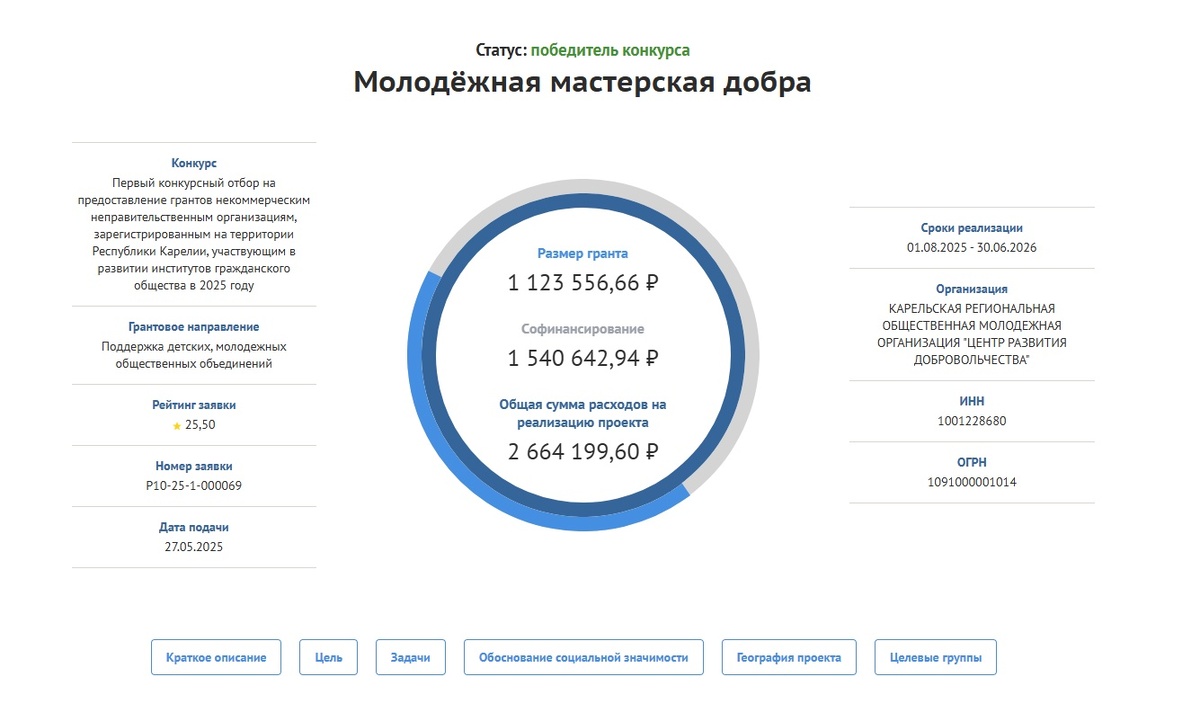Click the Конкурс section heading
The height and width of the screenshot is (721, 1200).
(x=196, y=161)
